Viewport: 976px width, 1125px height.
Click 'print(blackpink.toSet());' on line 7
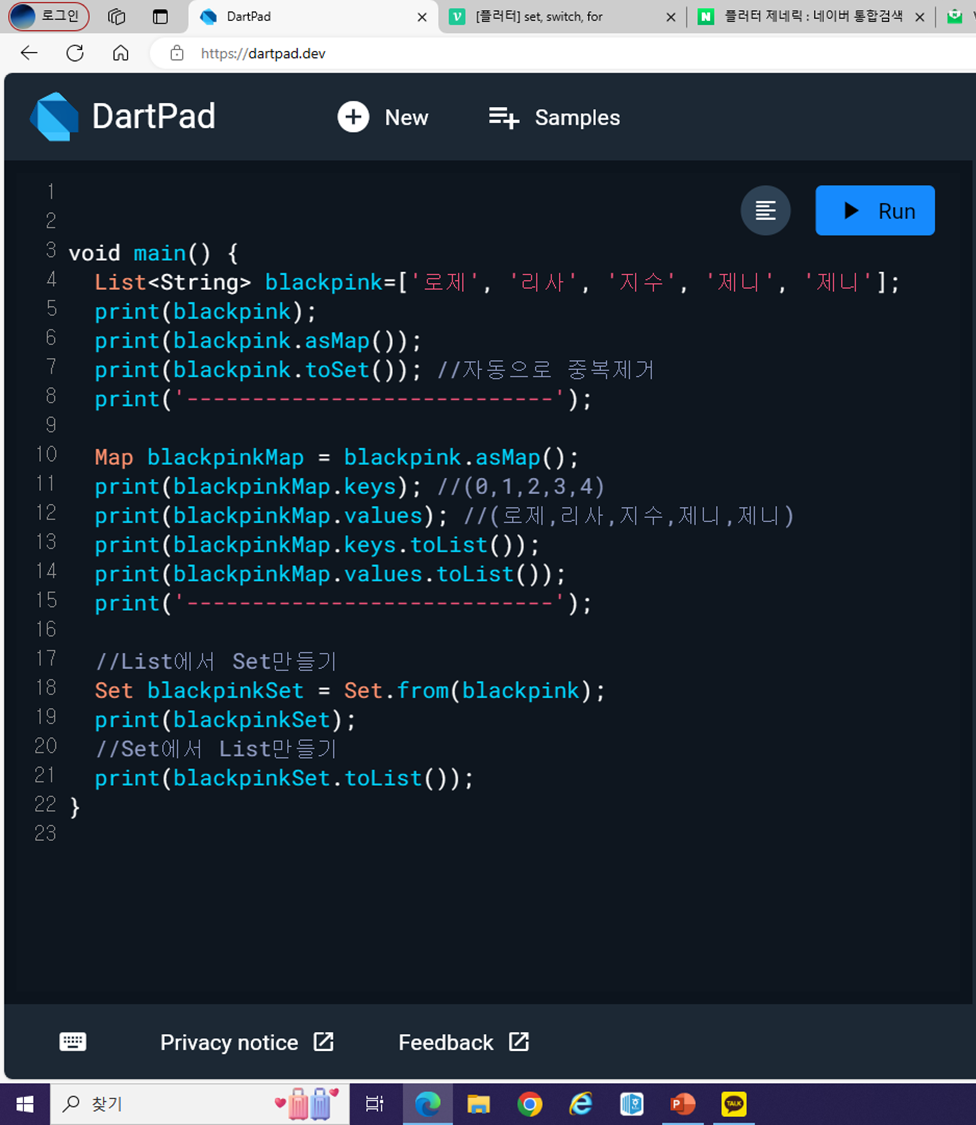coord(258,370)
